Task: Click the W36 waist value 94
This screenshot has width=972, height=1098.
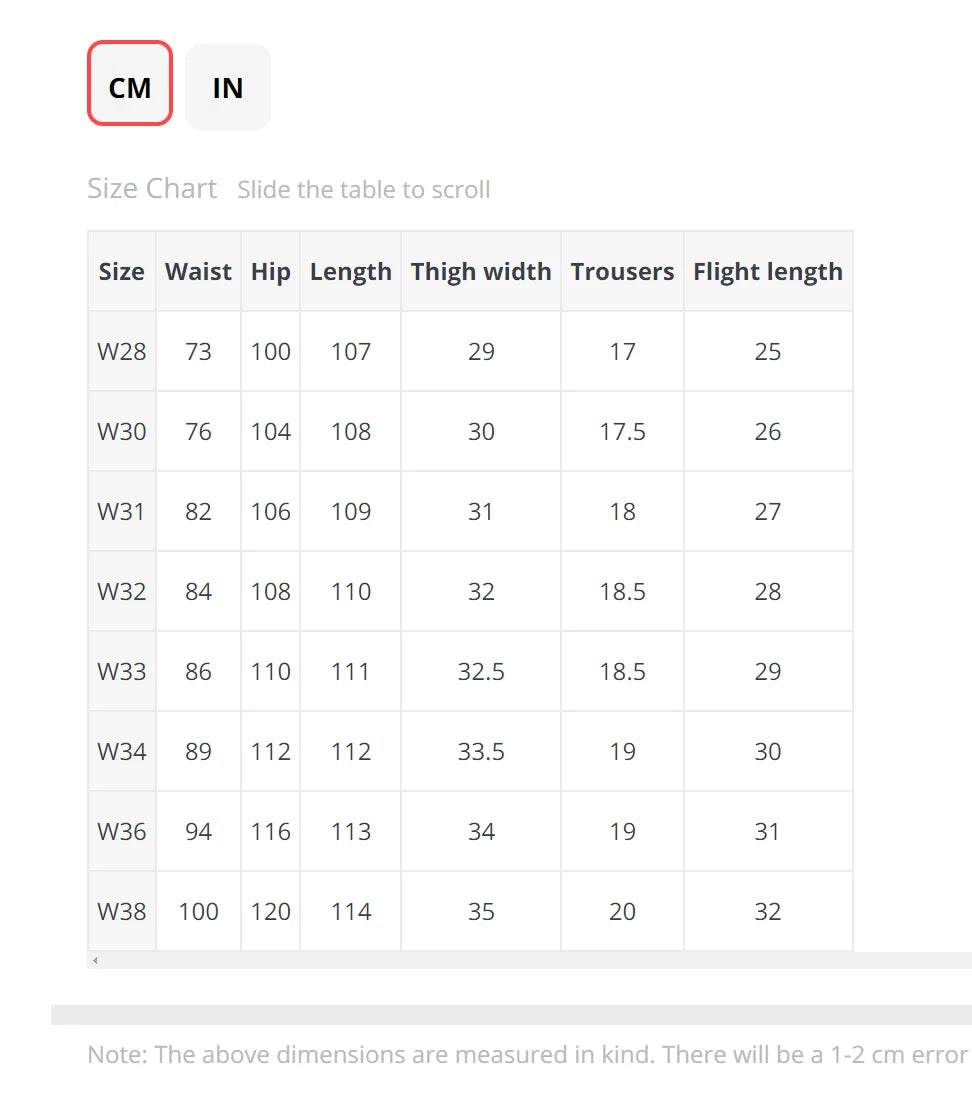Action: (198, 832)
